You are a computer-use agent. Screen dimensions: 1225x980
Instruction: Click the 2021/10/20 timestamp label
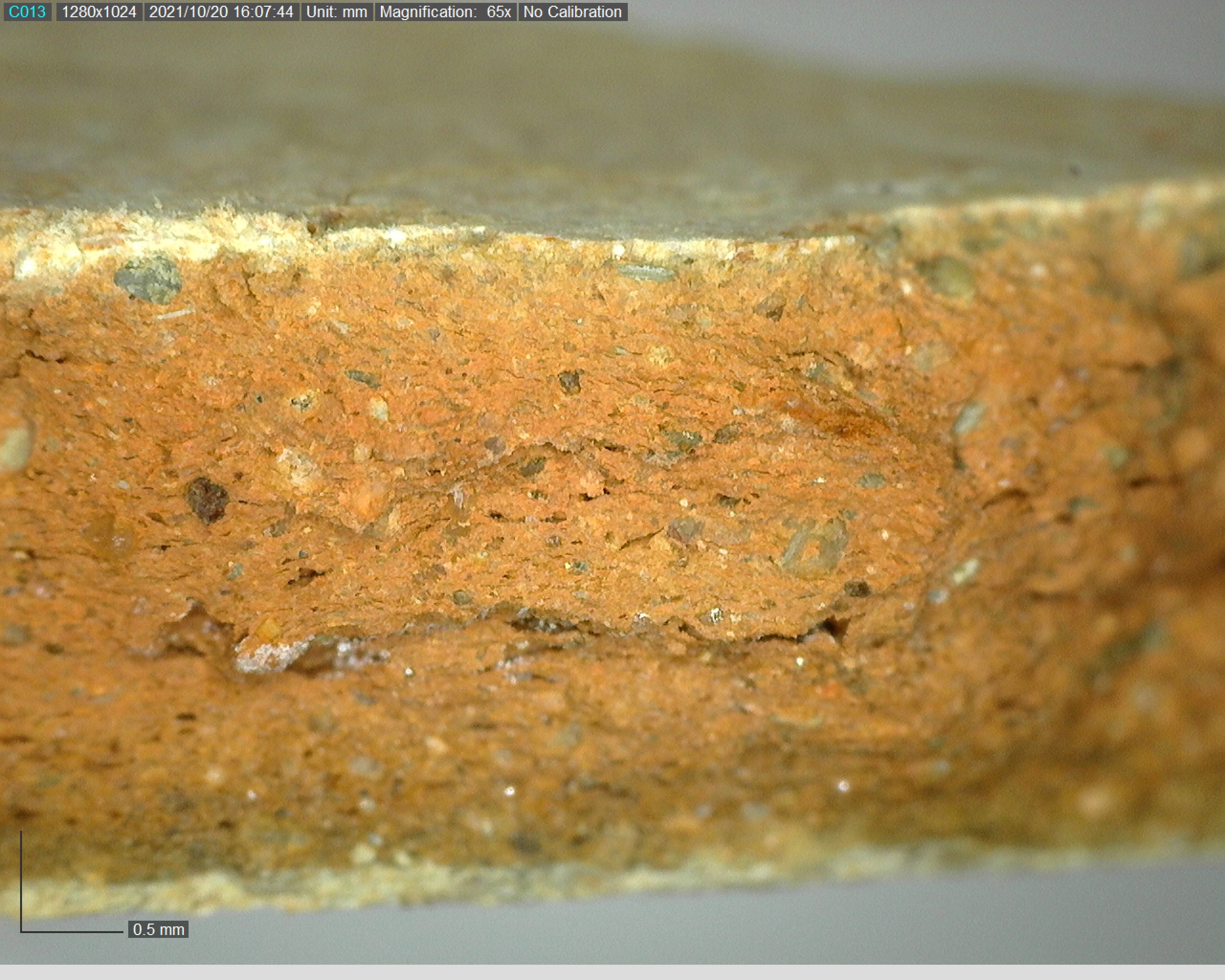[x=221, y=12]
